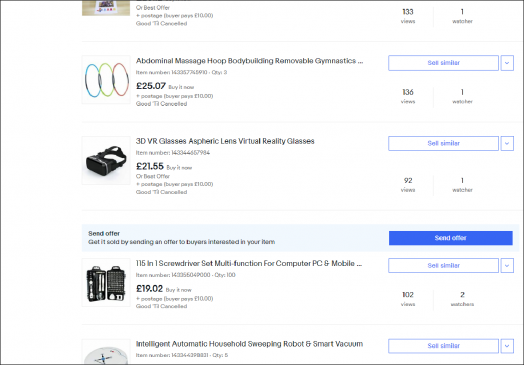
Task: Open 3D VR Glasses Aspheric Lens title link
Action: tap(225, 141)
